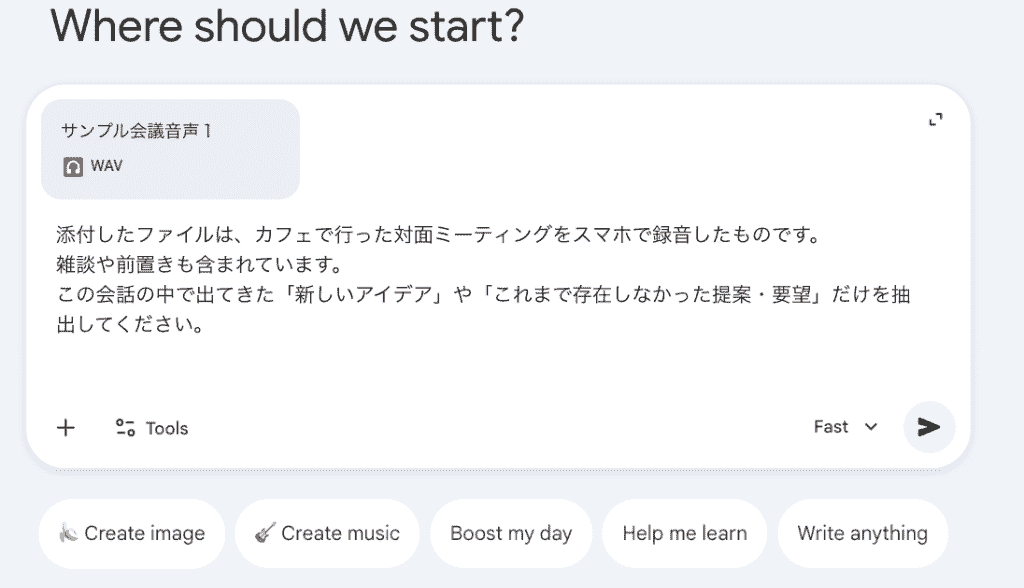The height and width of the screenshot is (588, 1024).
Task: Click the send arrow button
Action: 929,427
